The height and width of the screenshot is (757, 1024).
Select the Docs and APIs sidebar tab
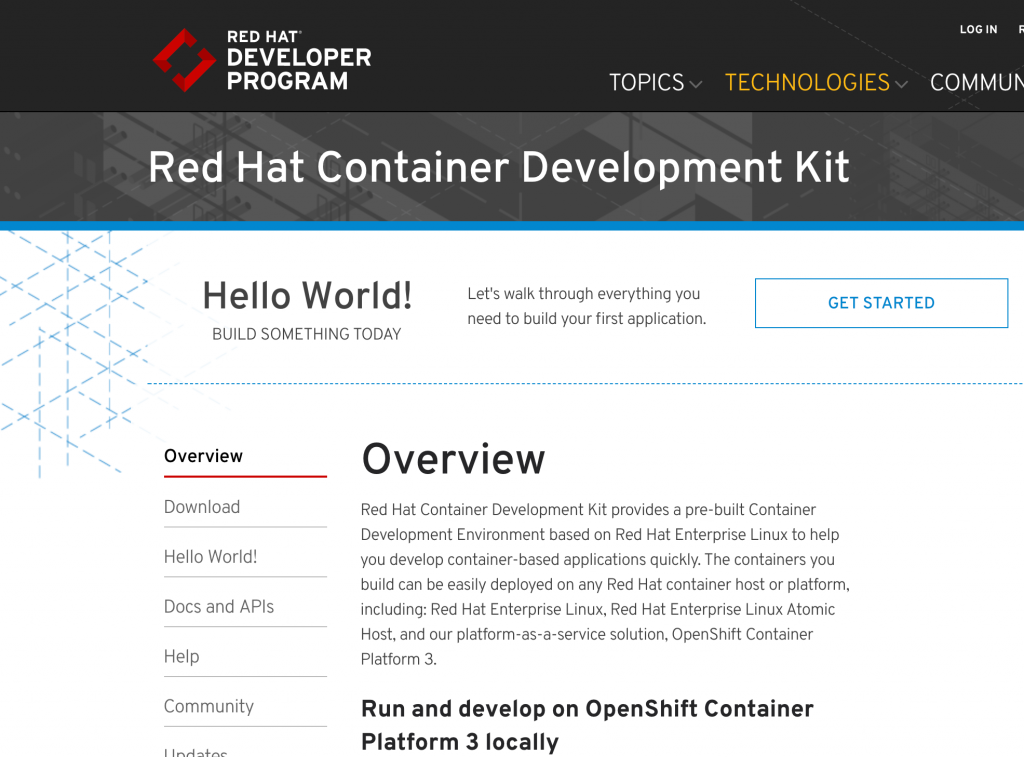(x=245, y=606)
